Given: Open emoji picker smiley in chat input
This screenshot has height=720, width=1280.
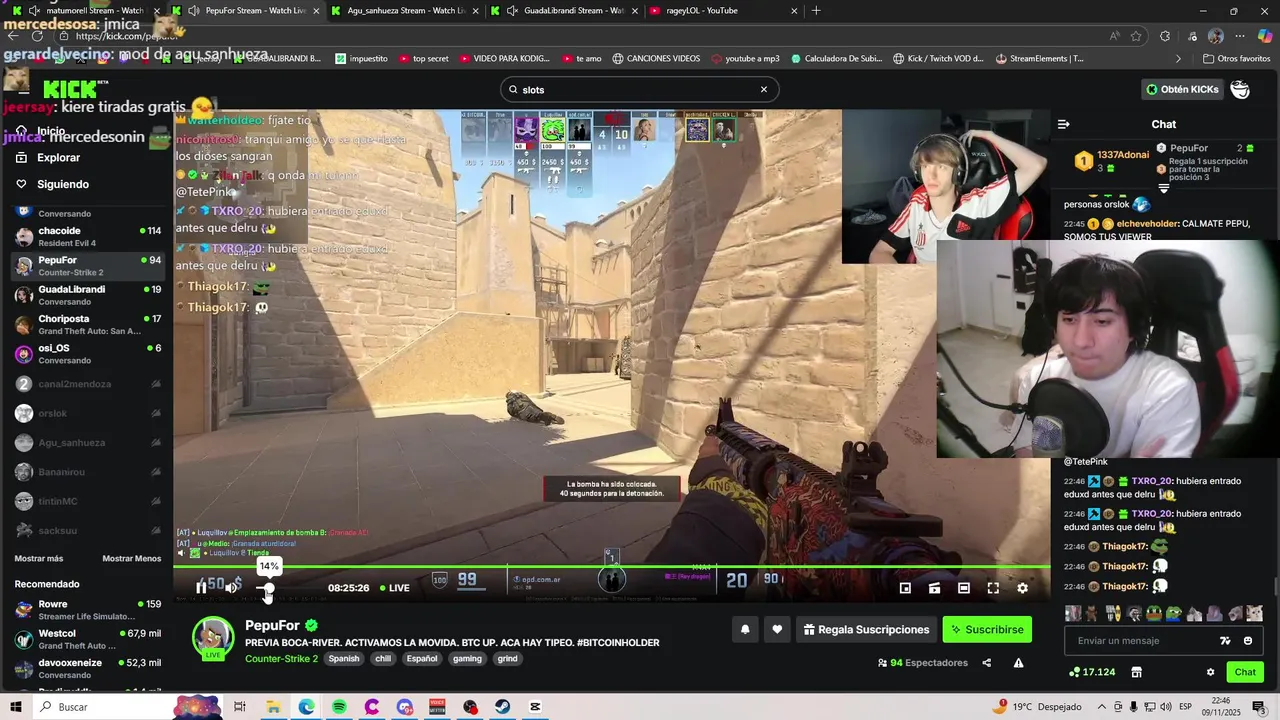Looking at the screenshot, I should click(1248, 641).
